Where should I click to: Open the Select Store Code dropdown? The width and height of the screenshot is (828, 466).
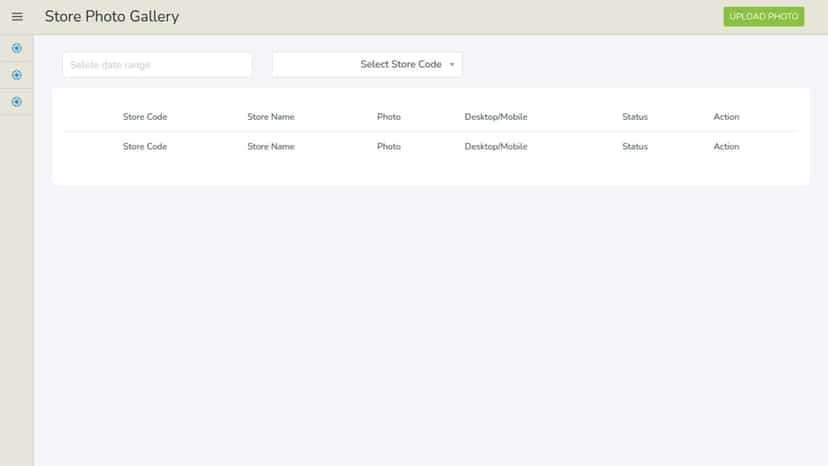(x=367, y=64)
